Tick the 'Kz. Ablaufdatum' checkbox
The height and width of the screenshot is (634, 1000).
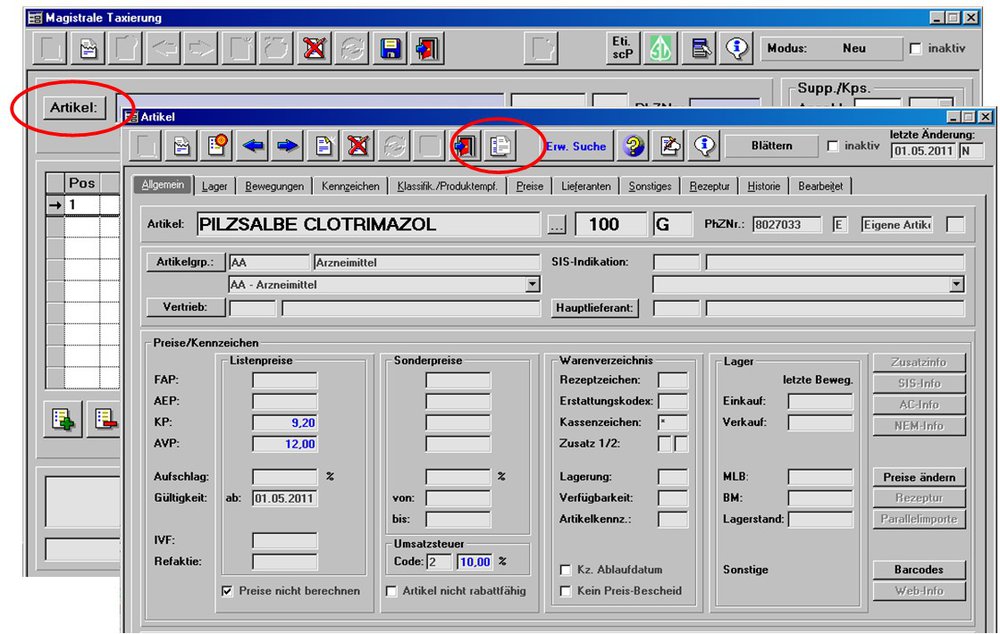[566, 570]
